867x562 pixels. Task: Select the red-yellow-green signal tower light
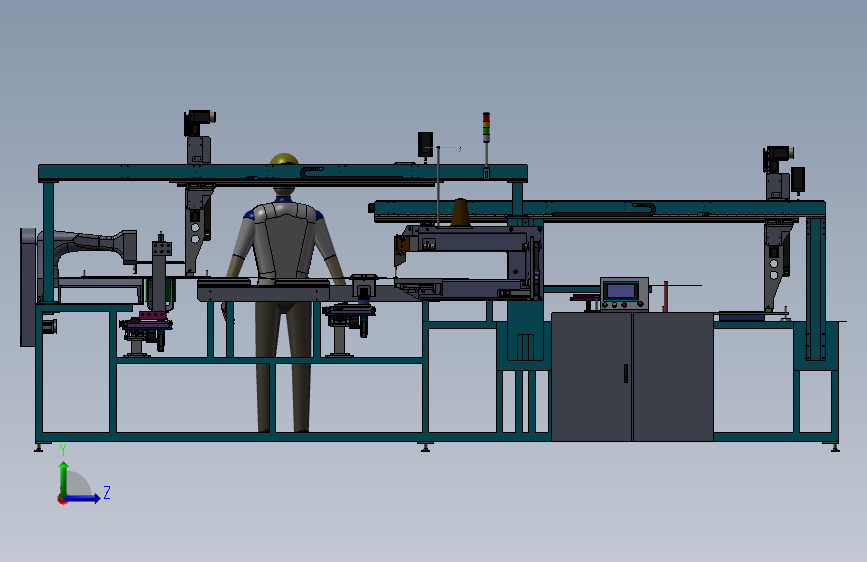(x=486, y=127)
